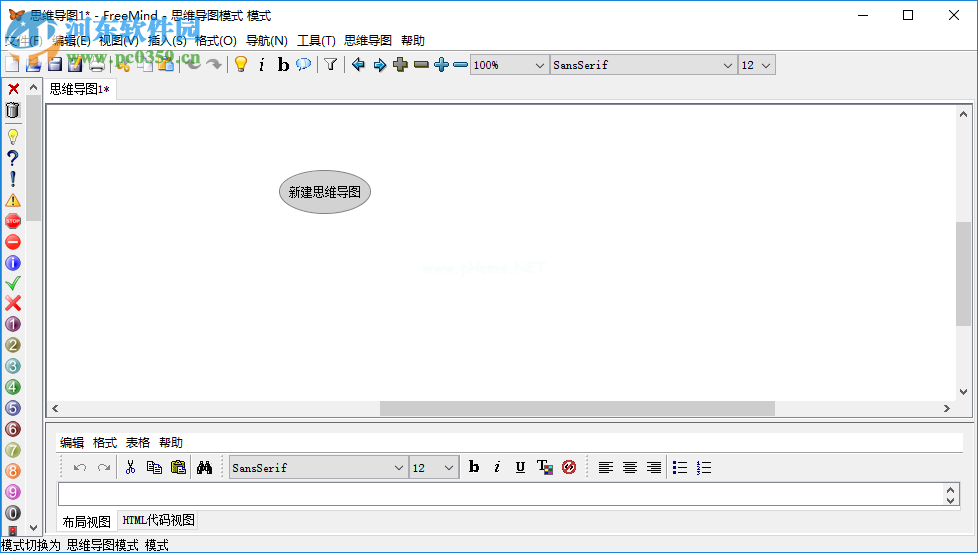Add the yellow warning triangle icon
The height and width of the screenshot is (553, 978).
[x=13, y=200]
